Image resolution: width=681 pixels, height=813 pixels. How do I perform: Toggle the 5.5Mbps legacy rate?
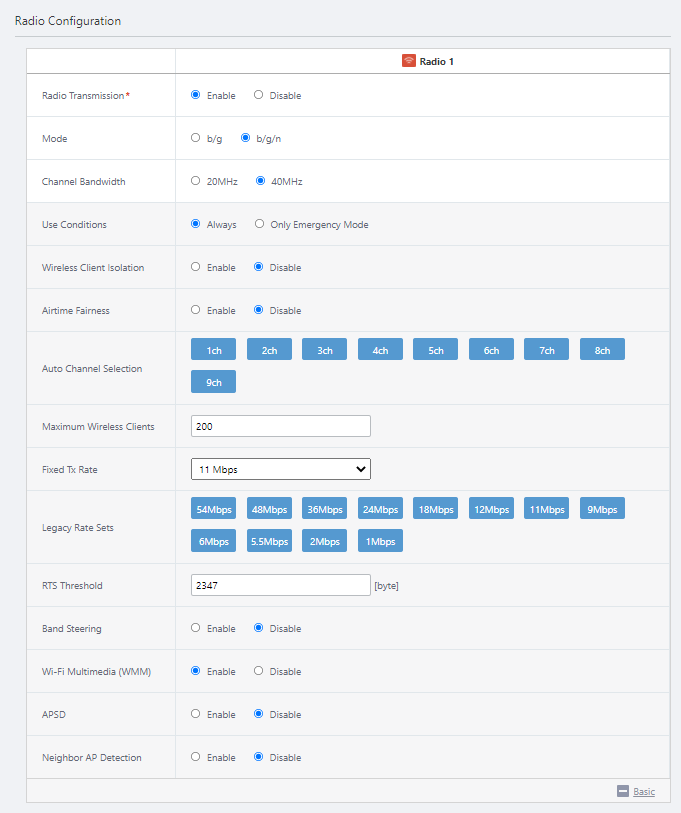(269, 541)
